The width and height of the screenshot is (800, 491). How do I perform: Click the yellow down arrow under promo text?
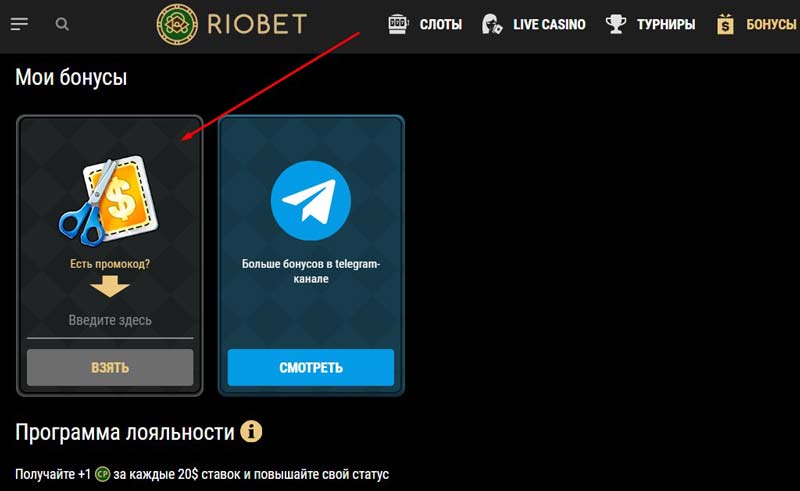pyautogui.click(x=110, y=286)
